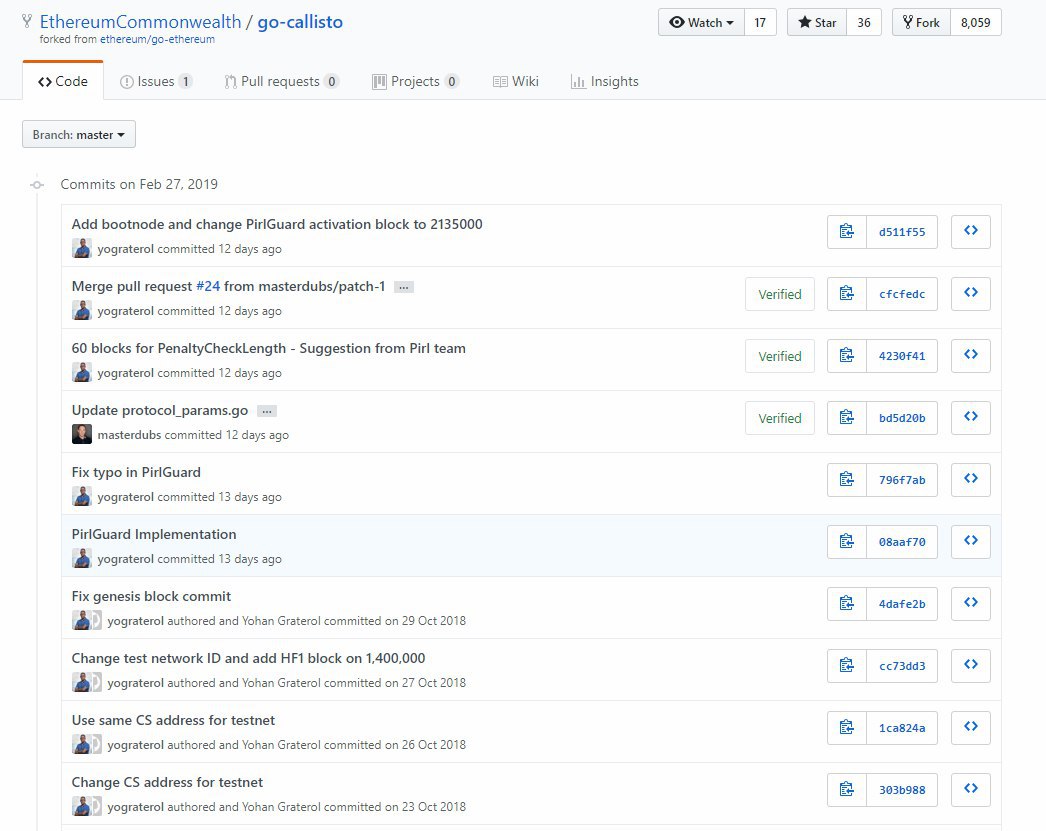Expand Merge pull request commit description ellipsis
The image size is (1046, 831).
click(x=404, y=287)
